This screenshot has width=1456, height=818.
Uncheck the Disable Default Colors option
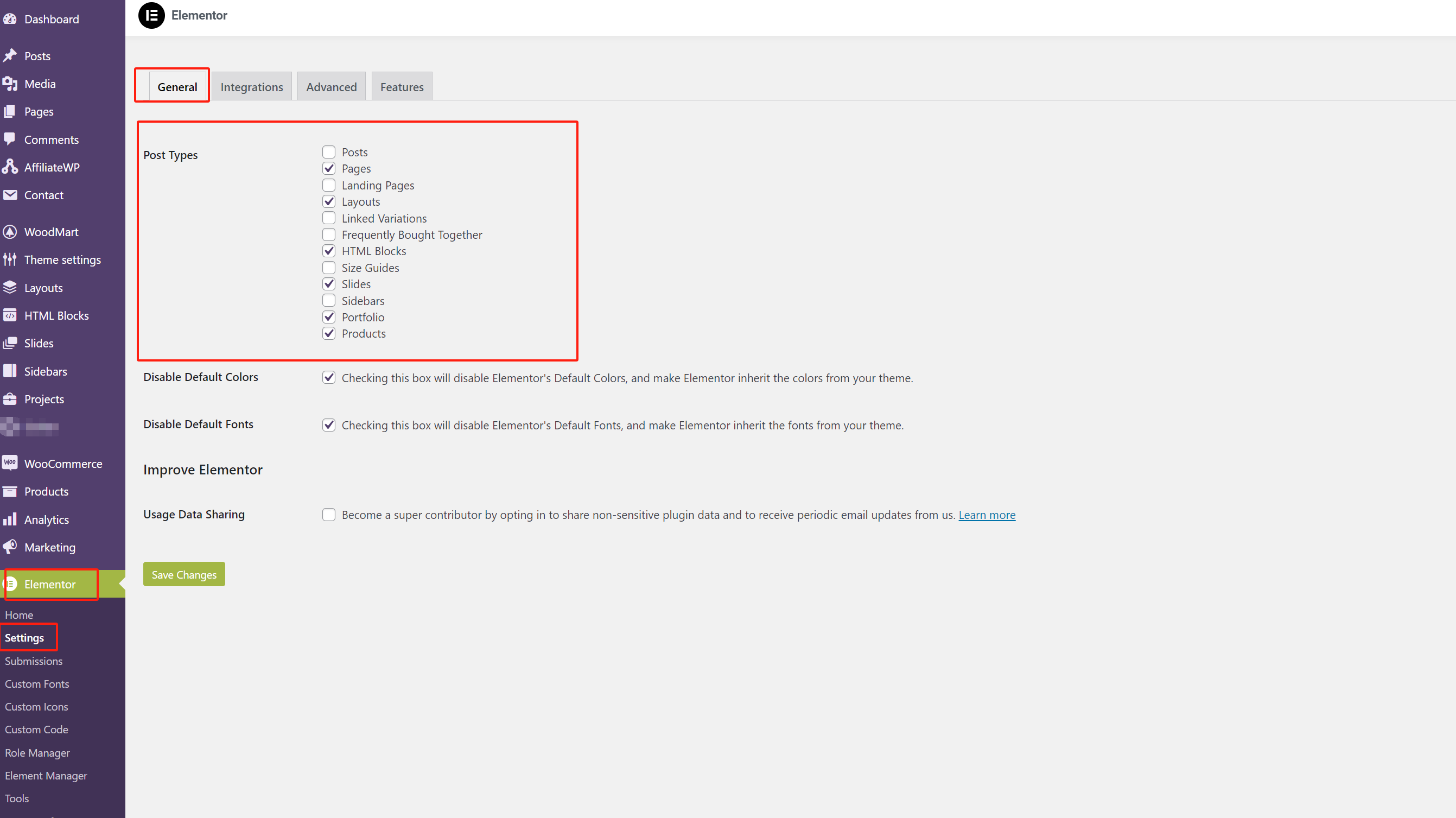328,377
